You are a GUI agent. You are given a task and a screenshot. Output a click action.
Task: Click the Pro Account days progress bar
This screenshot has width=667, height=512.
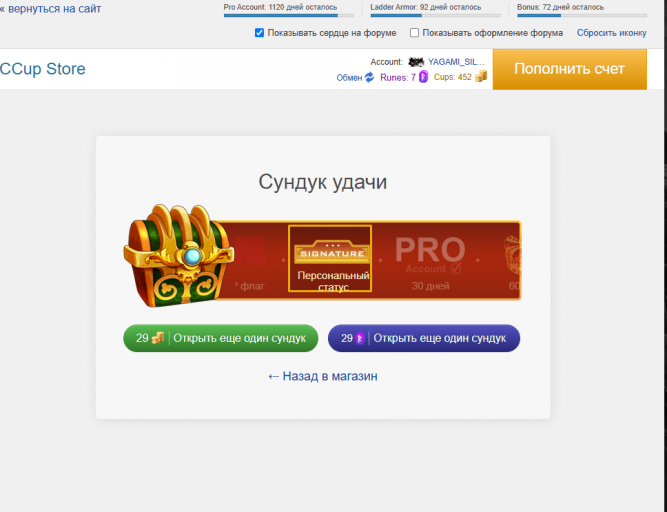coord(288,16)
